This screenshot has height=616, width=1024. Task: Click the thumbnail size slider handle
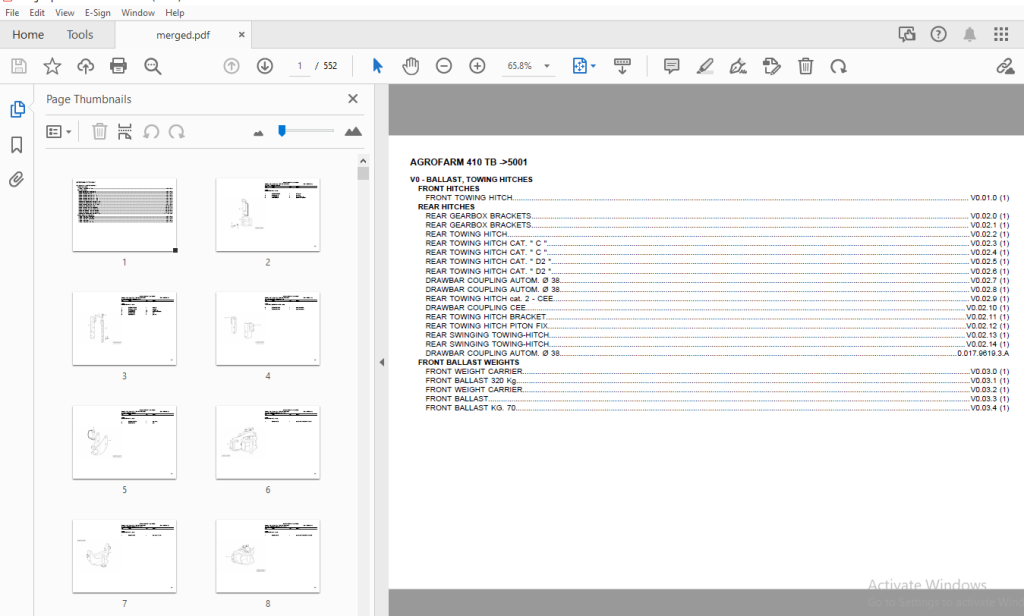(281, 131)
